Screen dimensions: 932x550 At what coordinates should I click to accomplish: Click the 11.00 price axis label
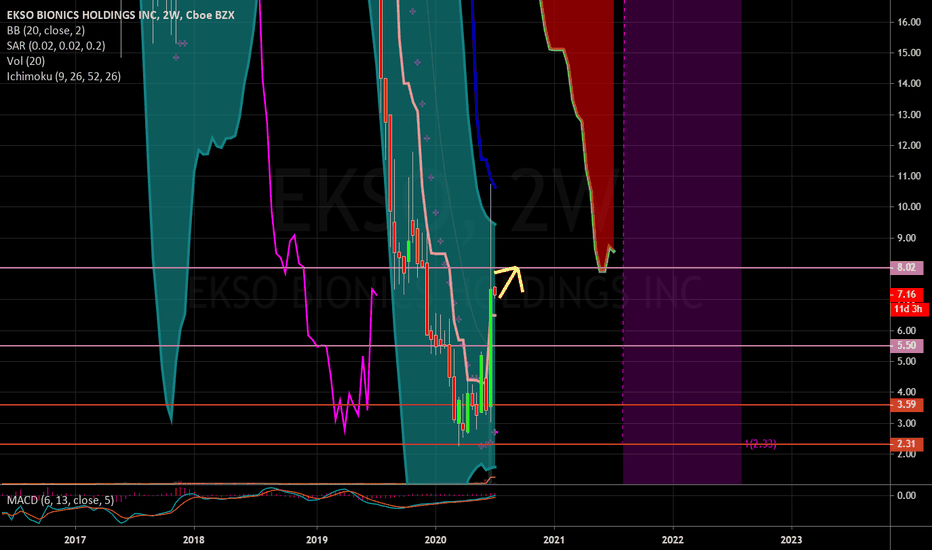click(x=909, y=176)
